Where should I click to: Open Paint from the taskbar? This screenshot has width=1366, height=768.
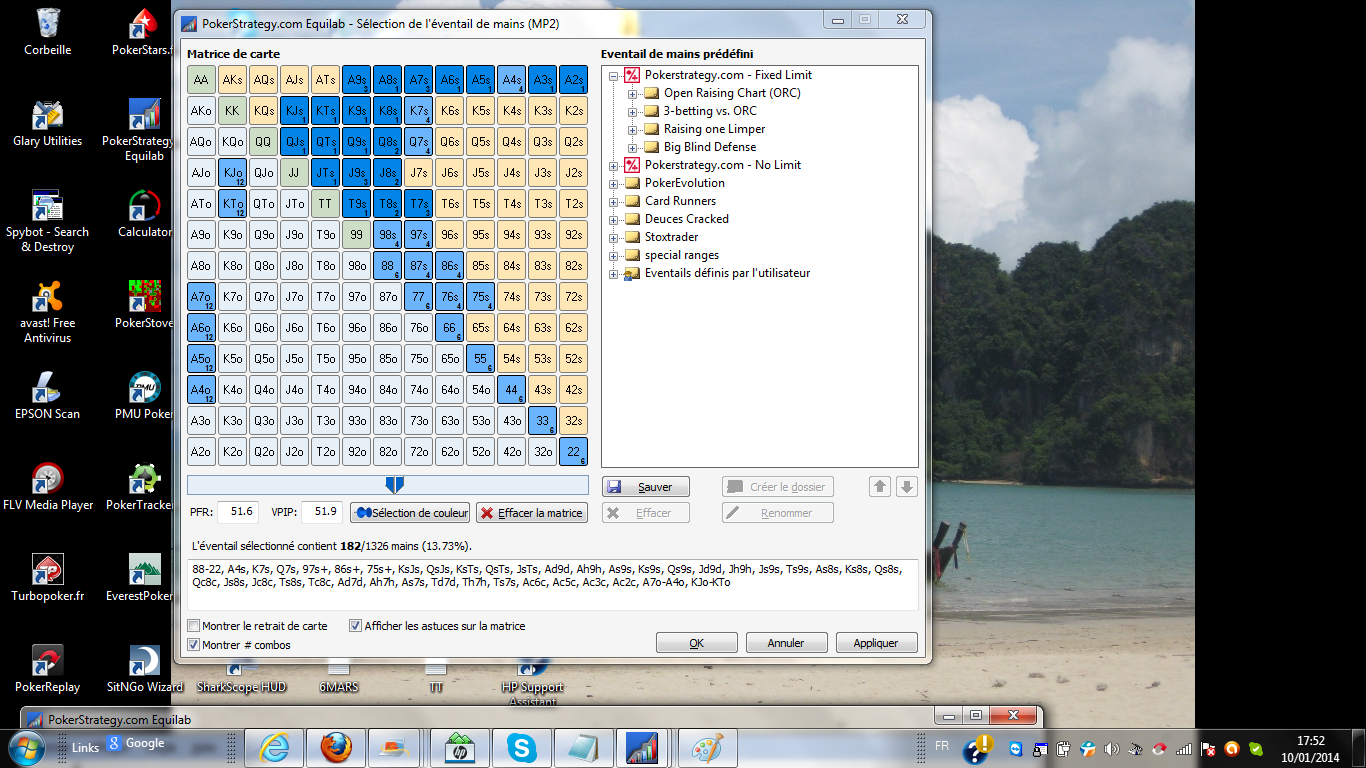pos(707,748)
